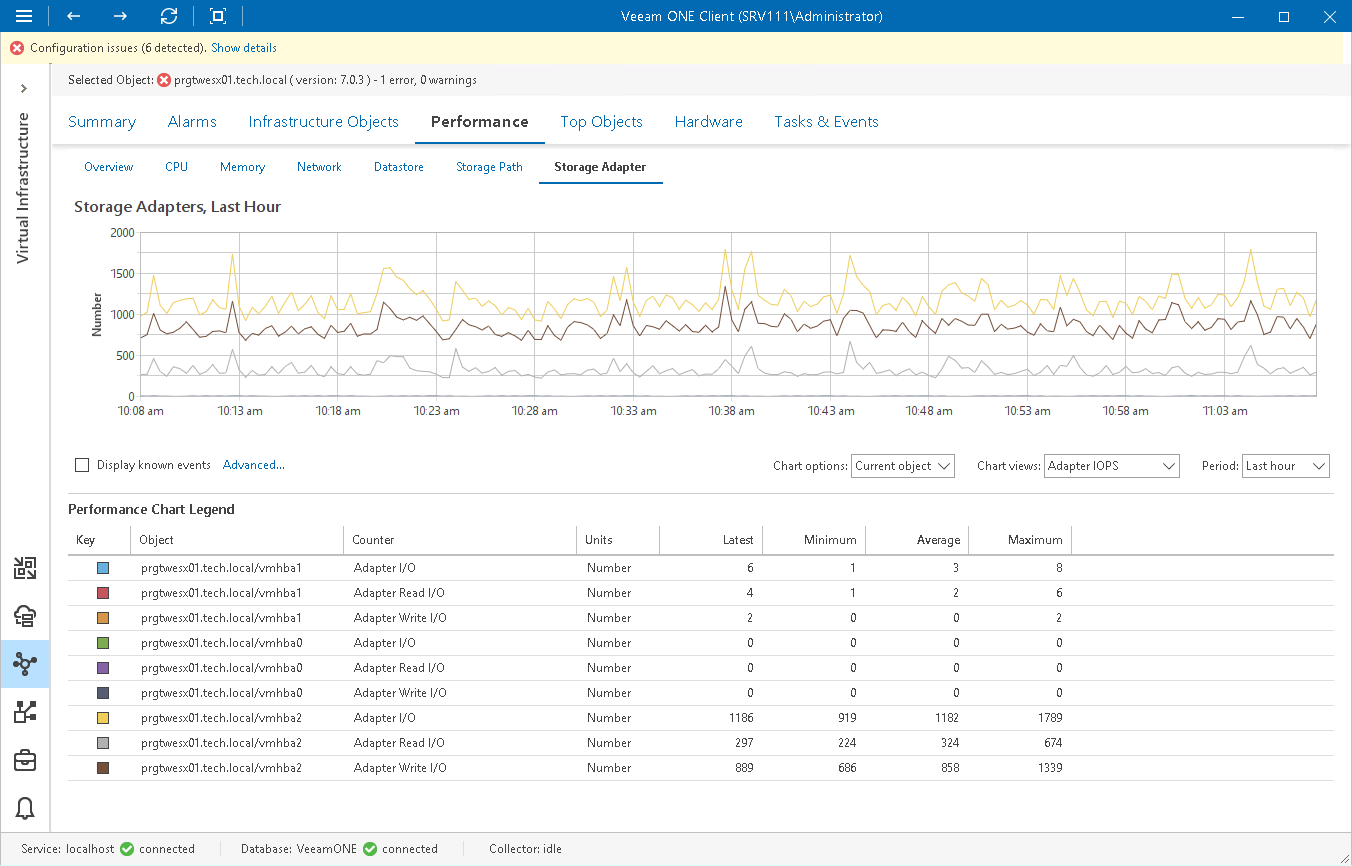
Task: Click the yellow vmhba2 Adapter I/O swatch
Action: [x=103, y=718]
